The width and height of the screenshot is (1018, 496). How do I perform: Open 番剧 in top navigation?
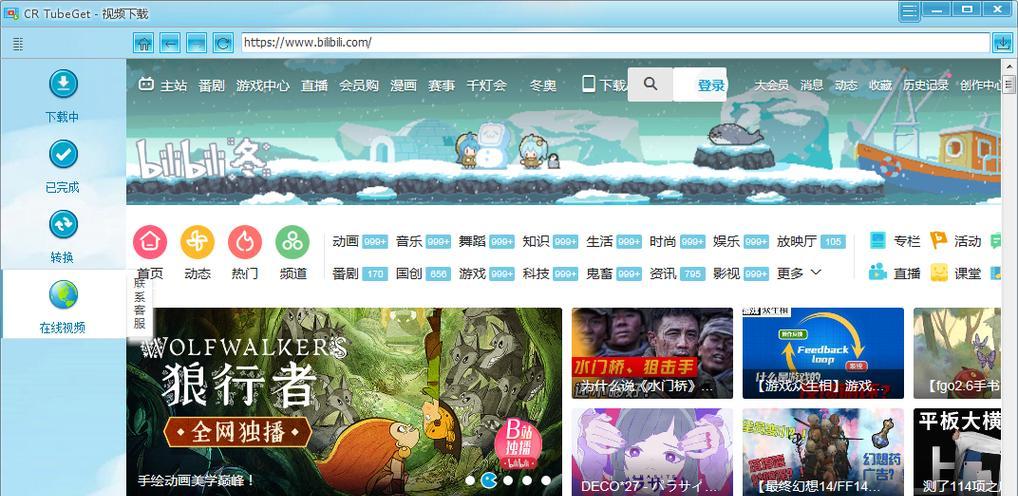(x=211, y=85)
